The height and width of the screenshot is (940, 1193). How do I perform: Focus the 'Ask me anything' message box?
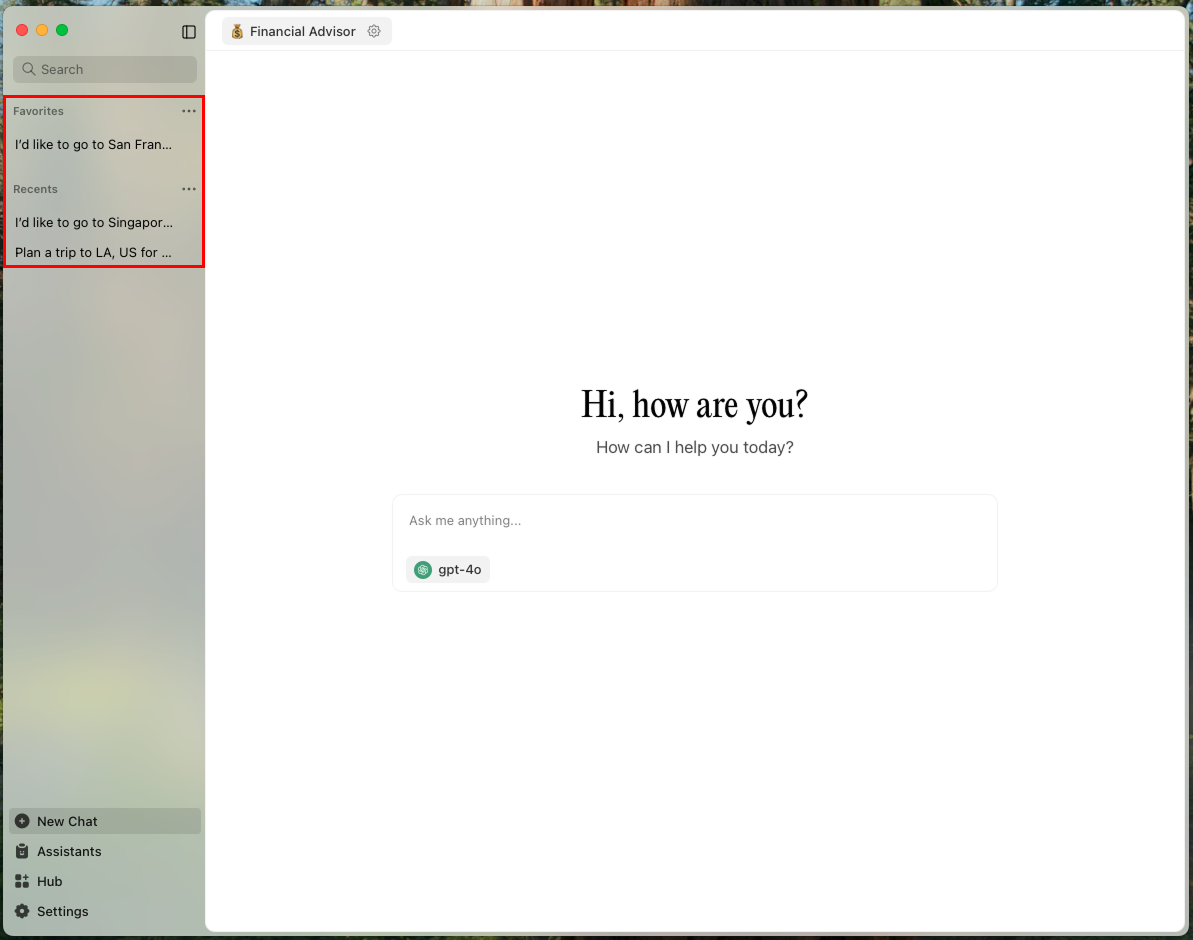pyautogui.click(x=694, y=521)
